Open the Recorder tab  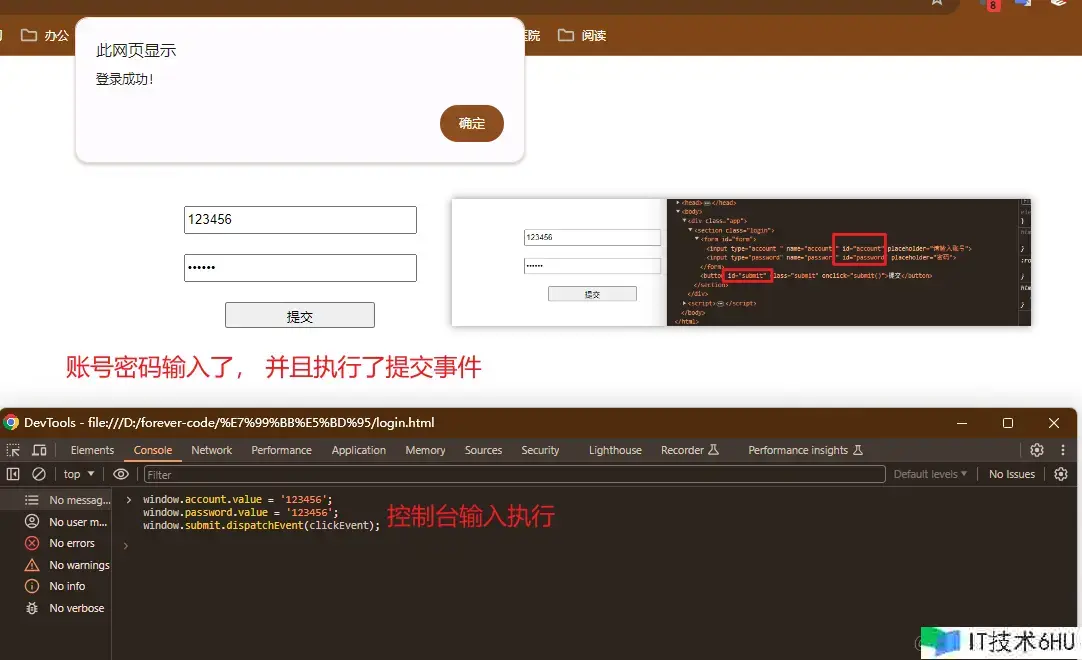(x=689, y=450)
